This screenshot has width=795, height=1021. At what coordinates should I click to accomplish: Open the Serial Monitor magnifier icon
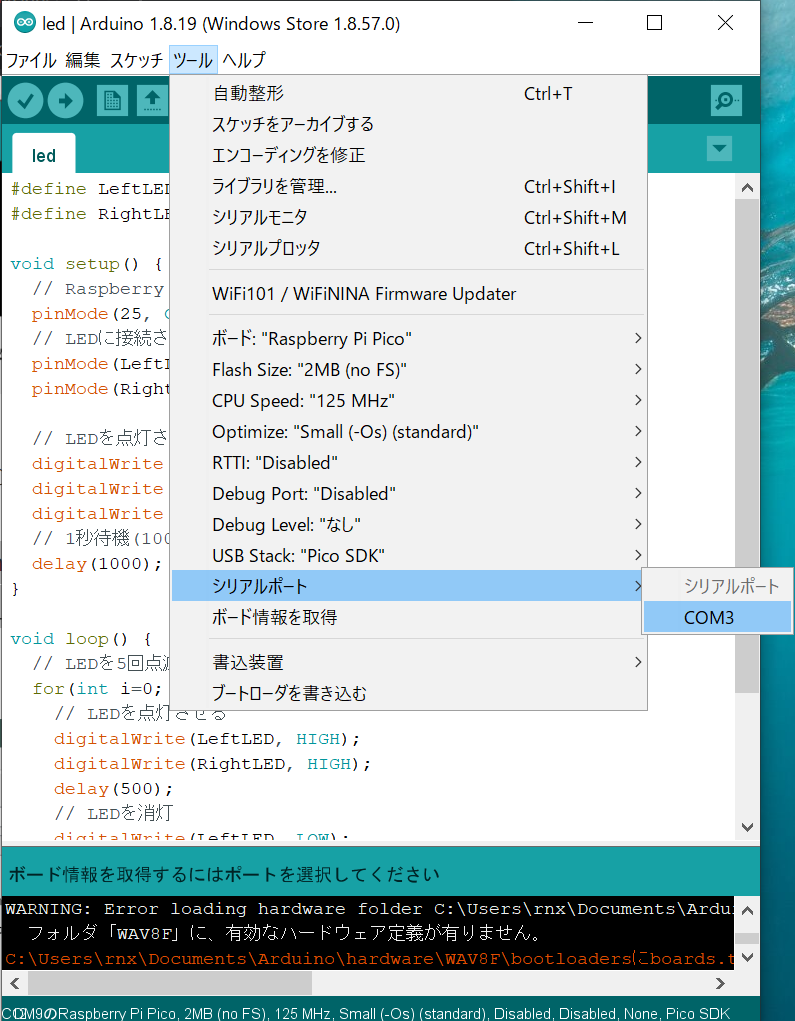[726, 101]
